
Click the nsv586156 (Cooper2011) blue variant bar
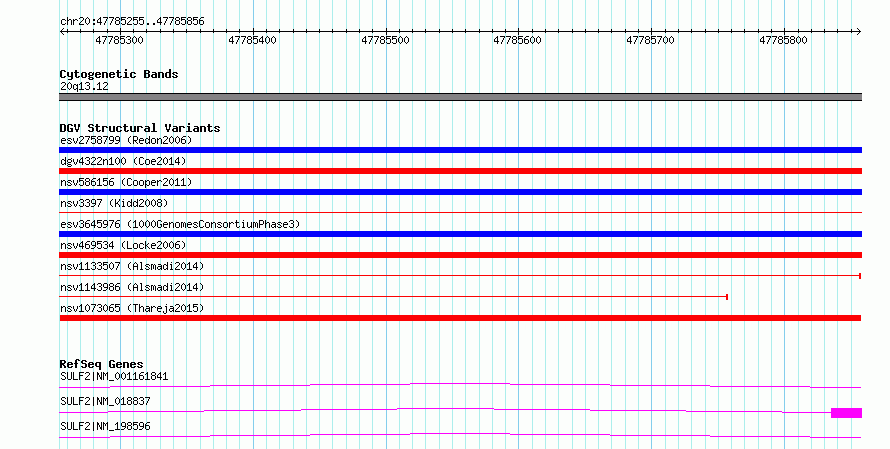tap(460, 192)
